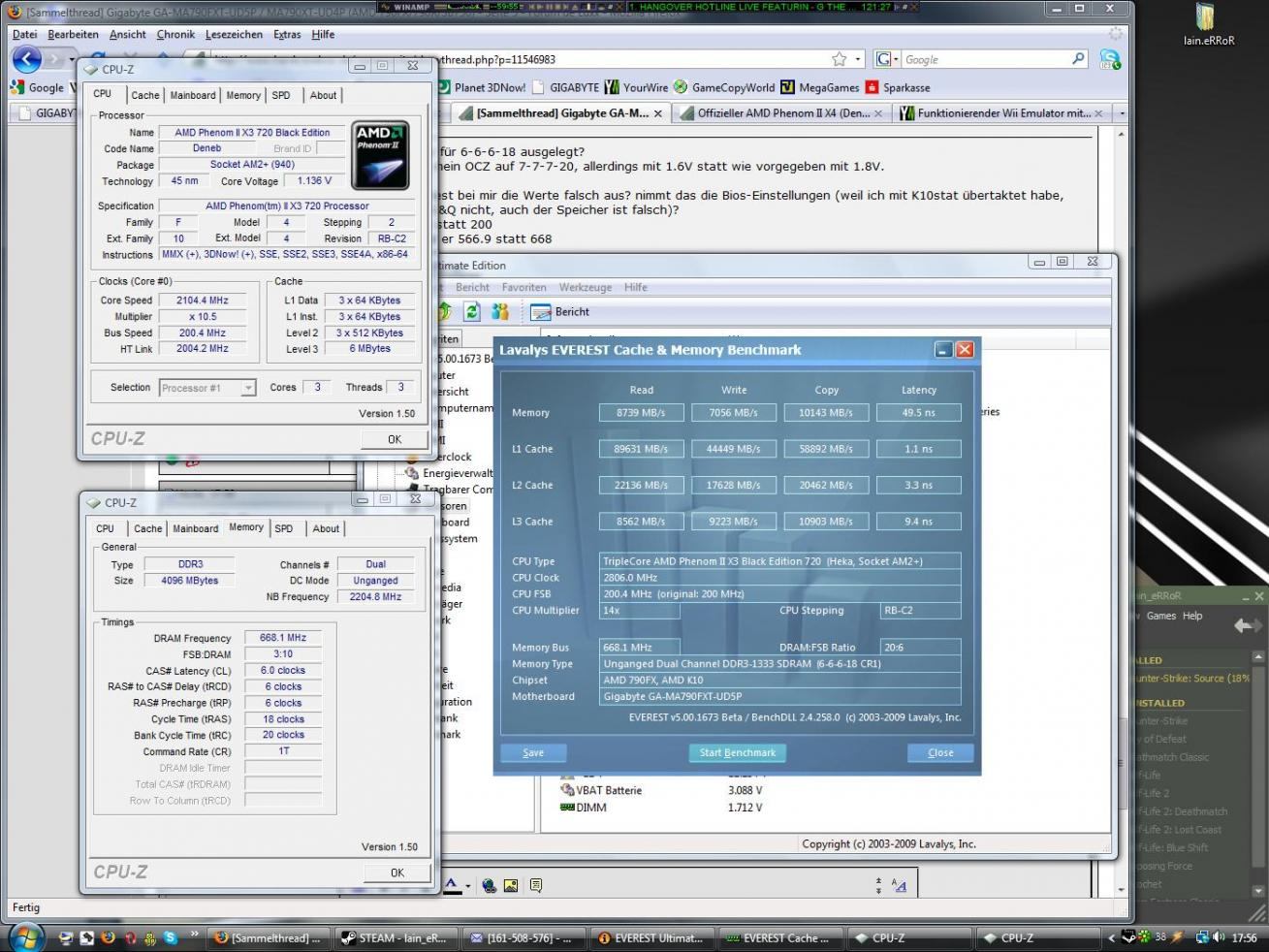Open the URL bar history dropdown arrow

click(858, 59)
